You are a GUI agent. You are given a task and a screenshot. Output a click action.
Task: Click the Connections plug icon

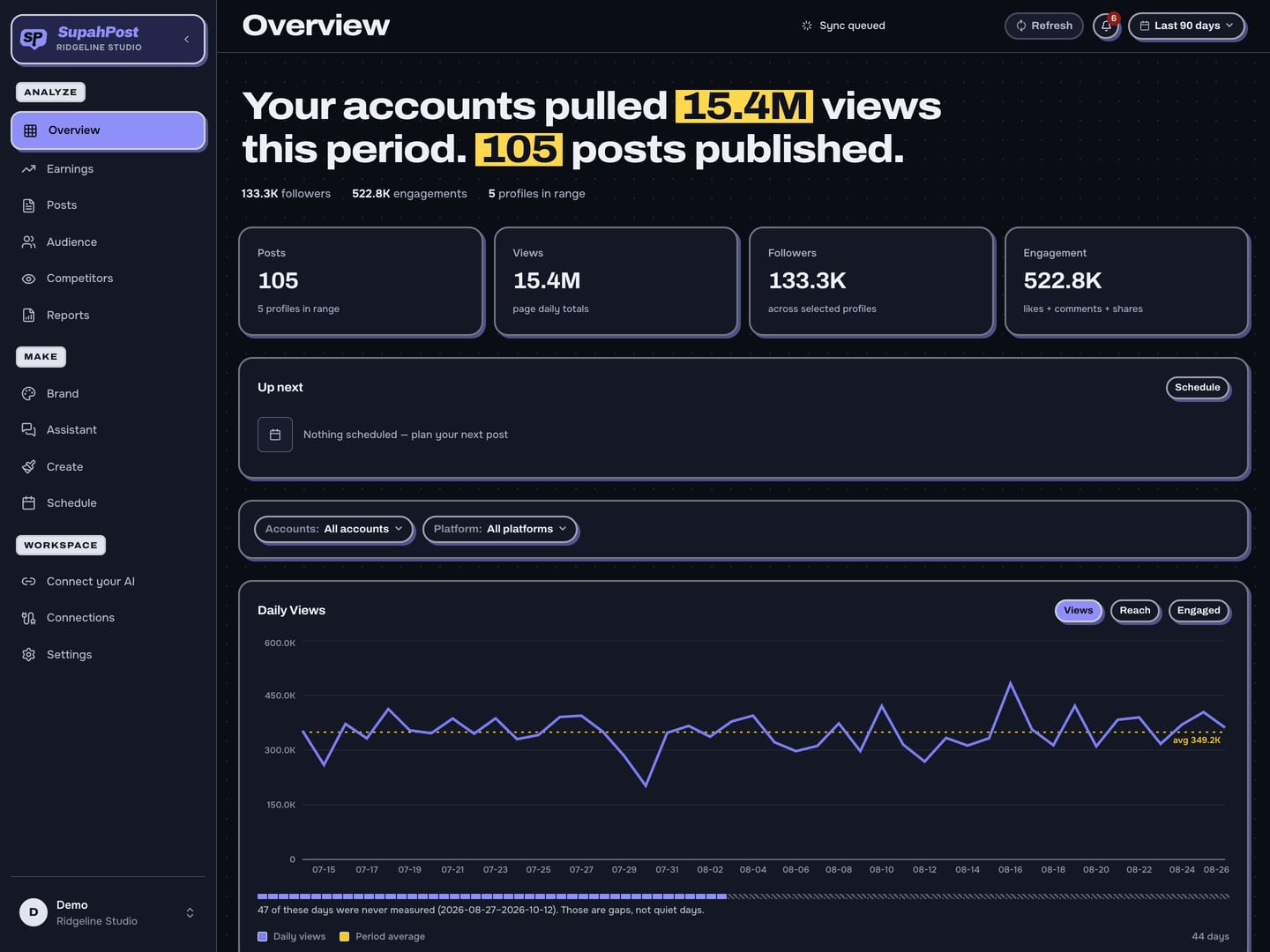click(29, 618)
